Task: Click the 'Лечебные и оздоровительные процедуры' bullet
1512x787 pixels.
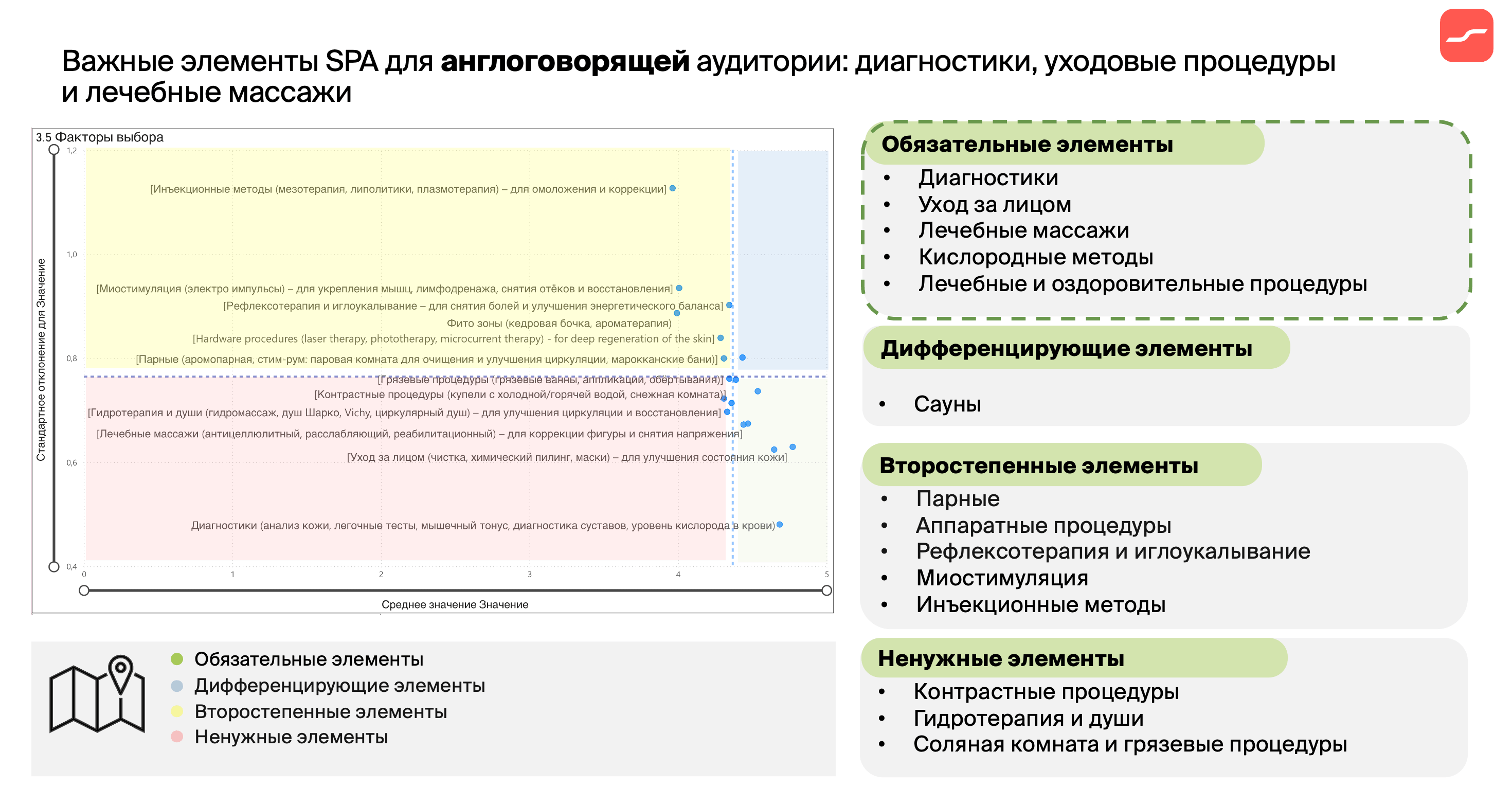Action: click(x=1143, y=284)
